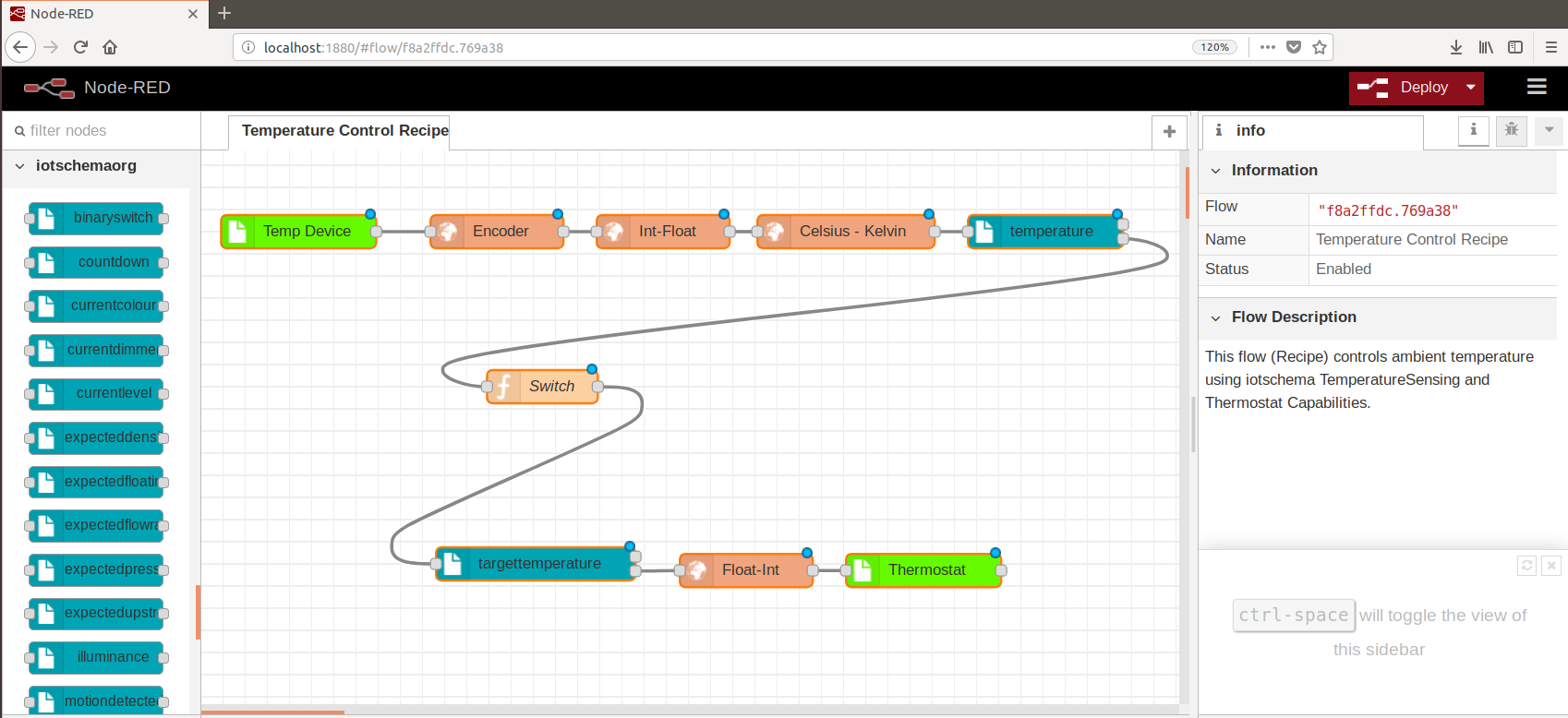The image size is (1568, 718).
Task: Open the browser home page
Action: (110, 47)
